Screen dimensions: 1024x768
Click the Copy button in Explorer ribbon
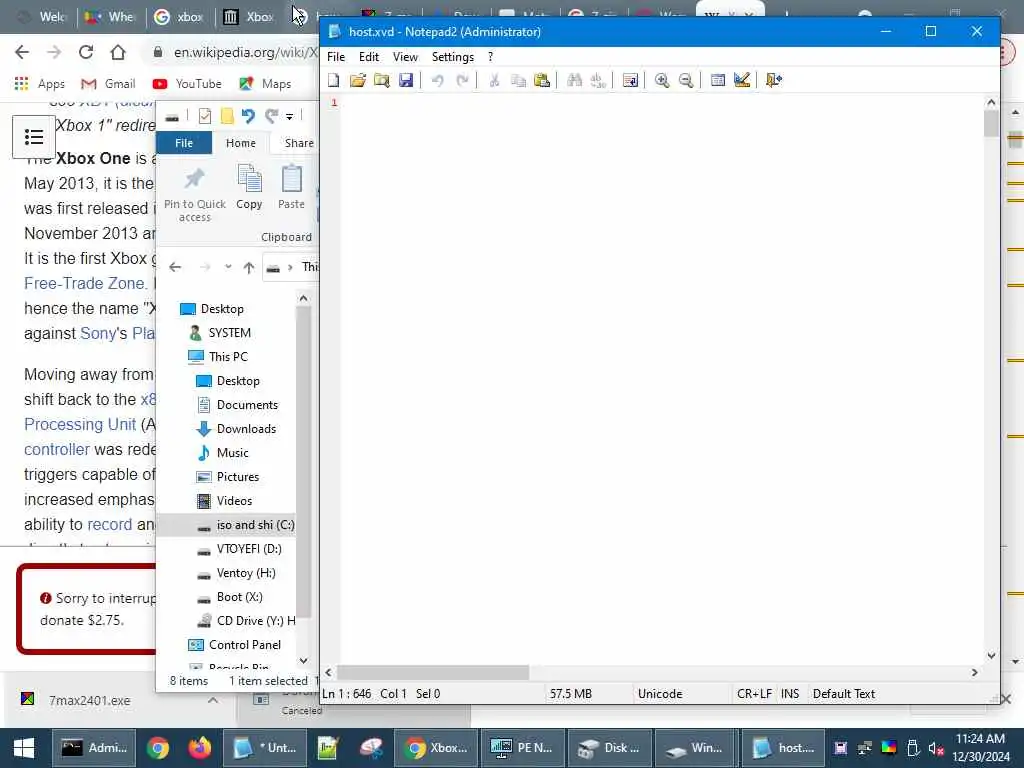(249, 187)
